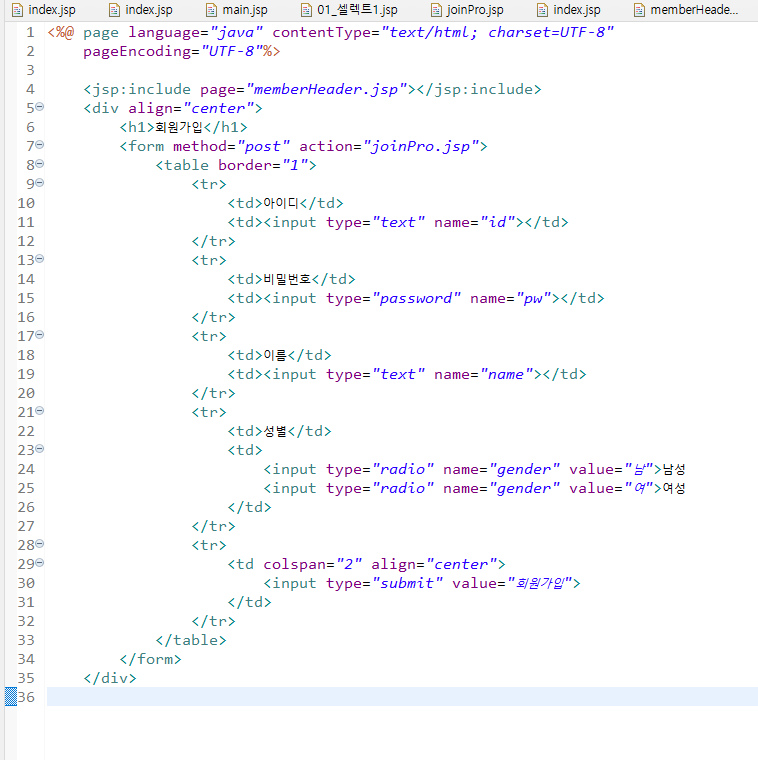This screenshot has height=760, width=758.
Task: Click the file icon on the 01_셀렉트1.jsp tab
Action: (306, 10)
